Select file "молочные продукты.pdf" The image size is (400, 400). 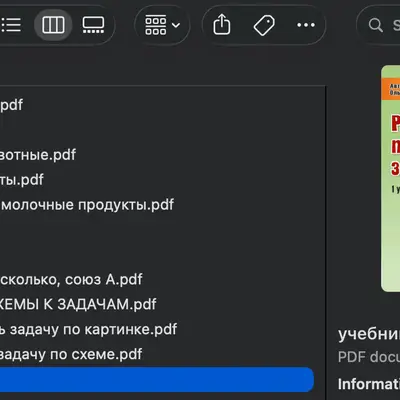(x=87, y=205)
